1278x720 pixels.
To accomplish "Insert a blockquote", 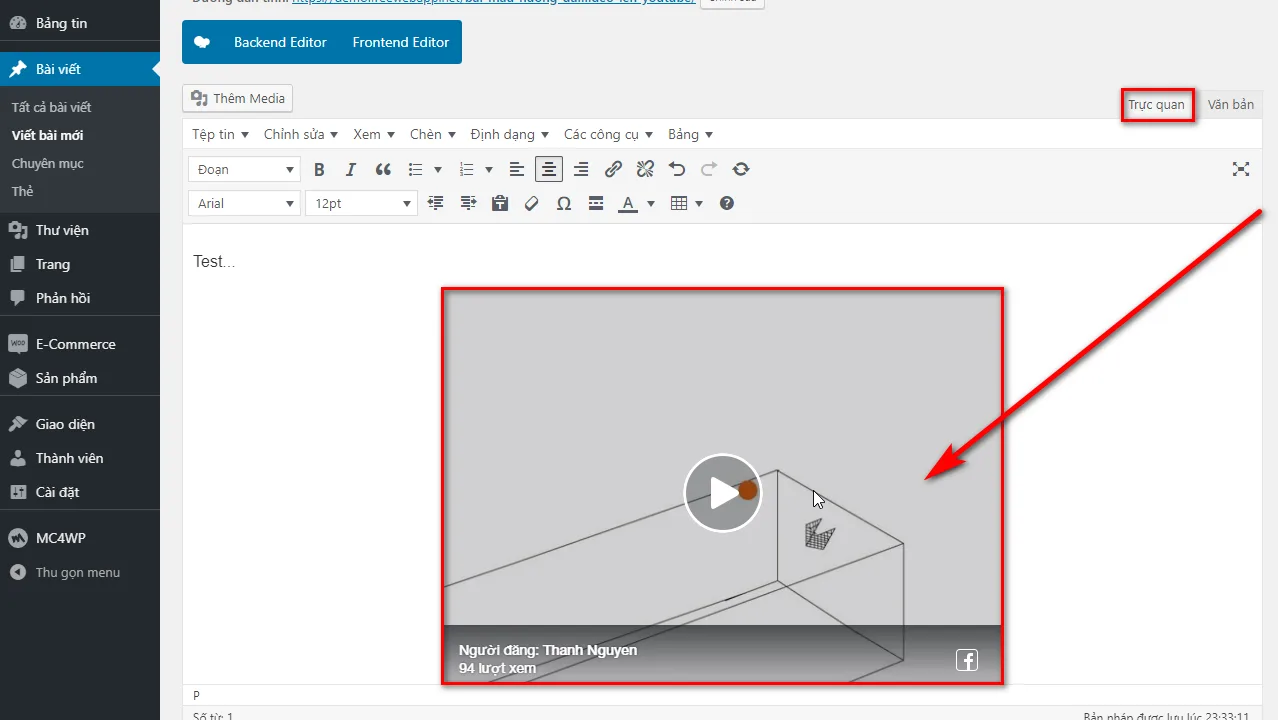I will (x=383, y=170).
